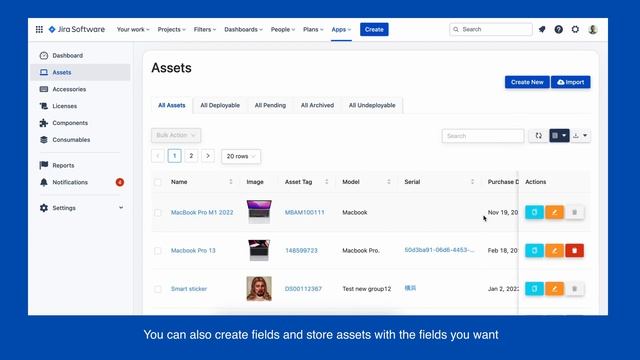
Task: Refresh the assets table
Action: click(x=538, y=136)
